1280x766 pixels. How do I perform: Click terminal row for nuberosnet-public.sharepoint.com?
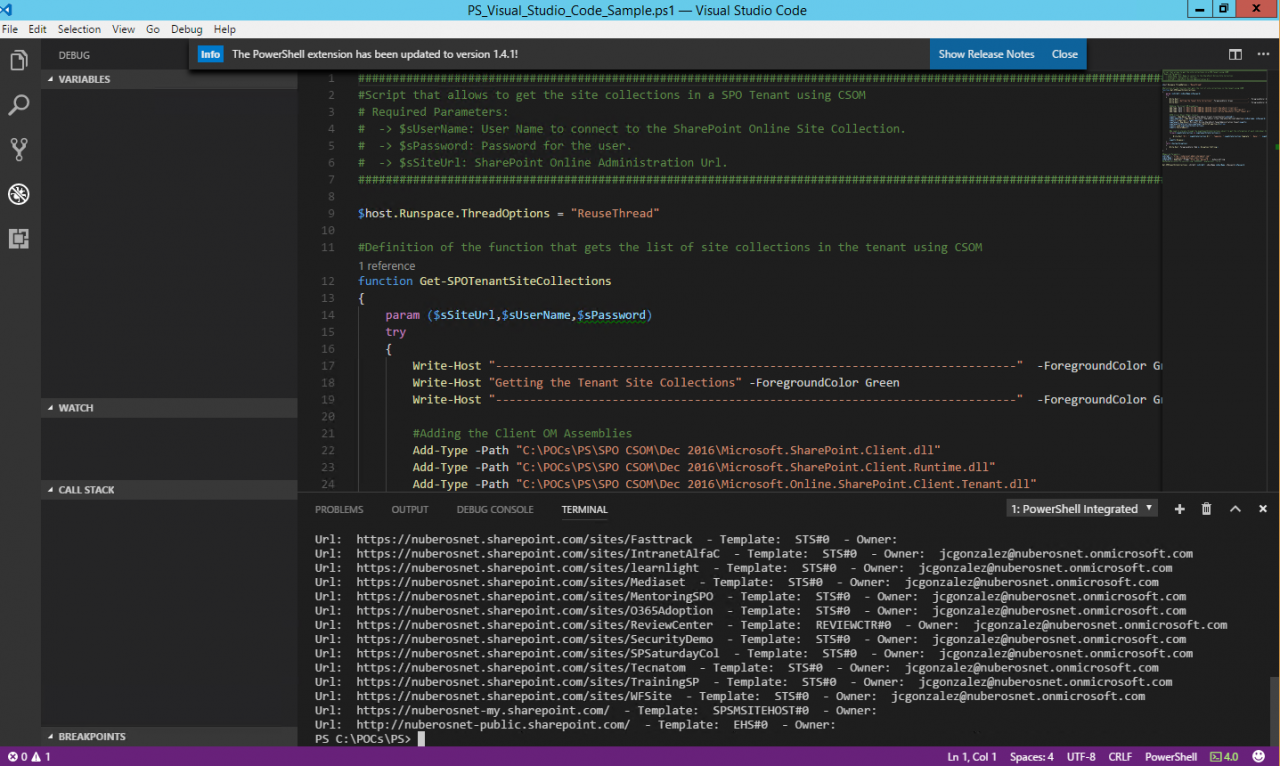(575, 725)
